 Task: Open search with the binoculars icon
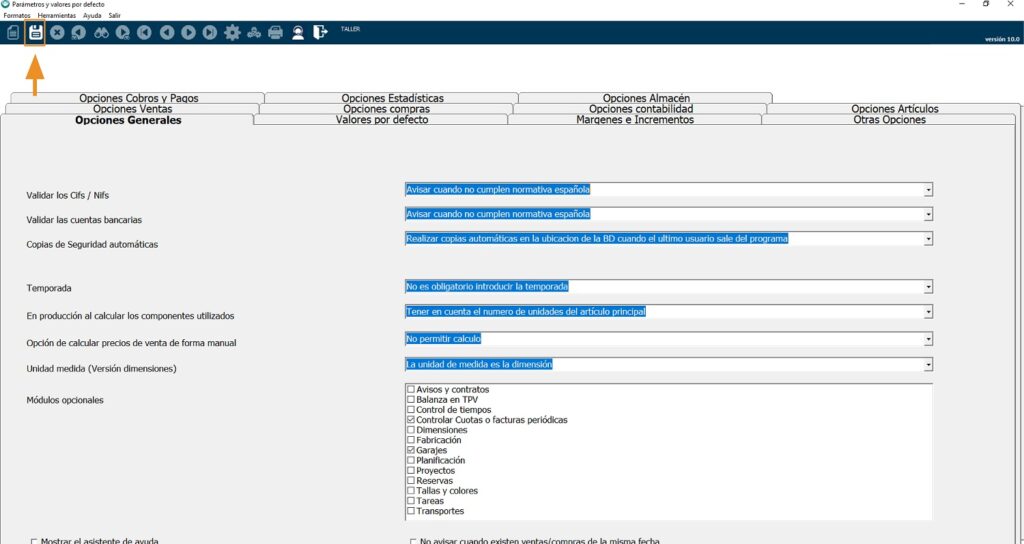[x=101, y=33]
